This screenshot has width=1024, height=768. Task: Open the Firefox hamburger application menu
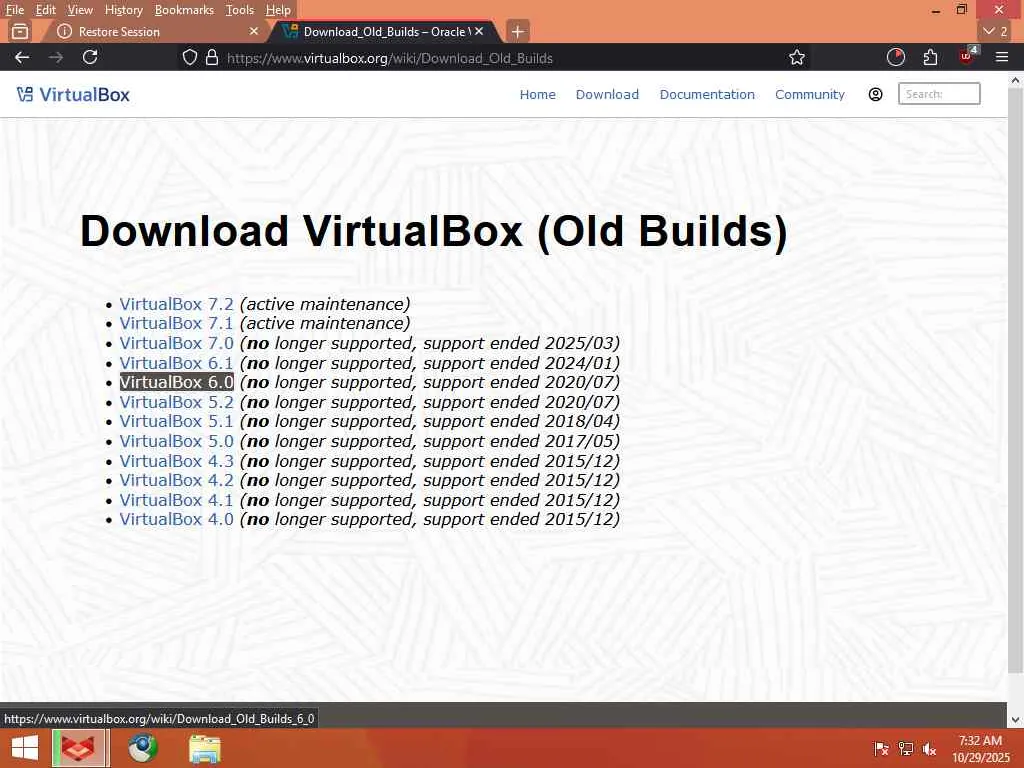[1002, 57]
